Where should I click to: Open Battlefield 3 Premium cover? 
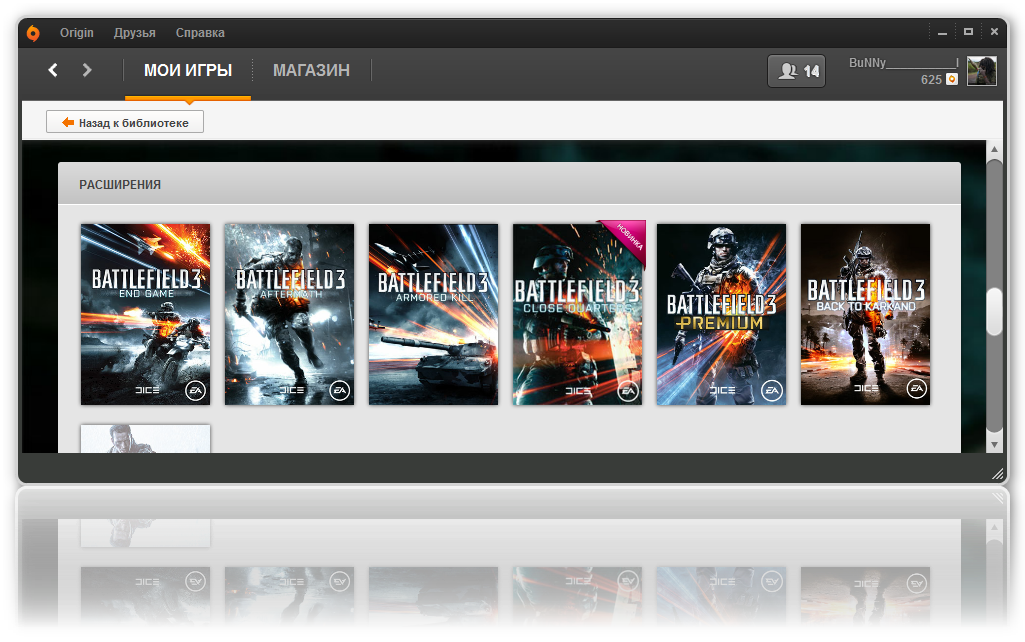pyautogui.click(x=722, y=314)
